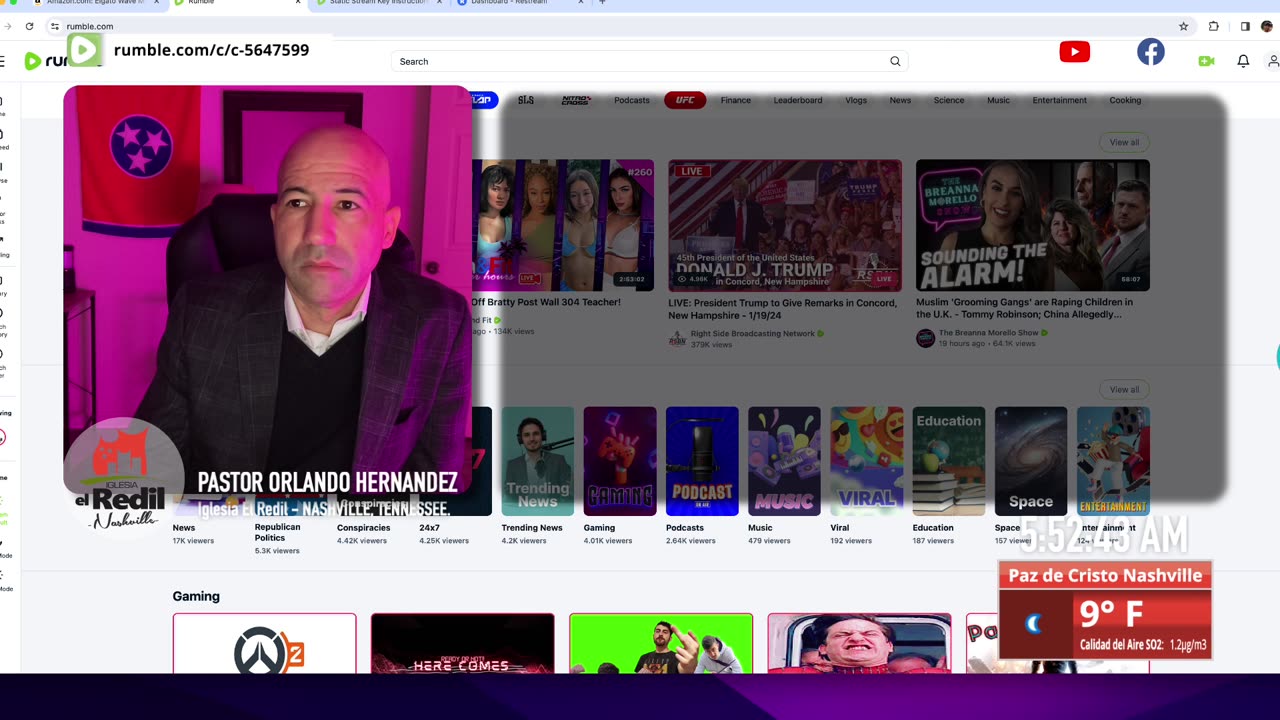Screen dimensions: 1280x720
Task: Open the notifications bell
Action: [x=1243, y=61]
